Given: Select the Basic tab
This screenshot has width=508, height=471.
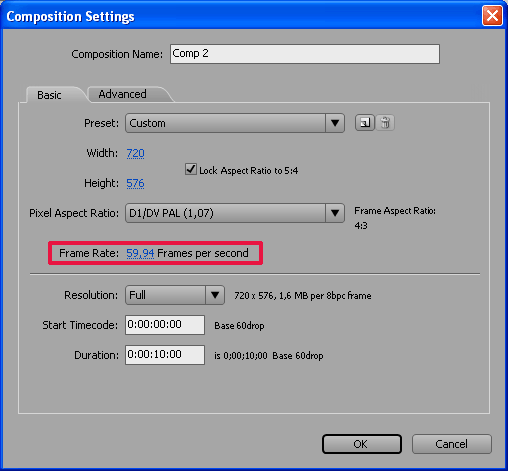Looking at the screenshot, I should (49, 95).
